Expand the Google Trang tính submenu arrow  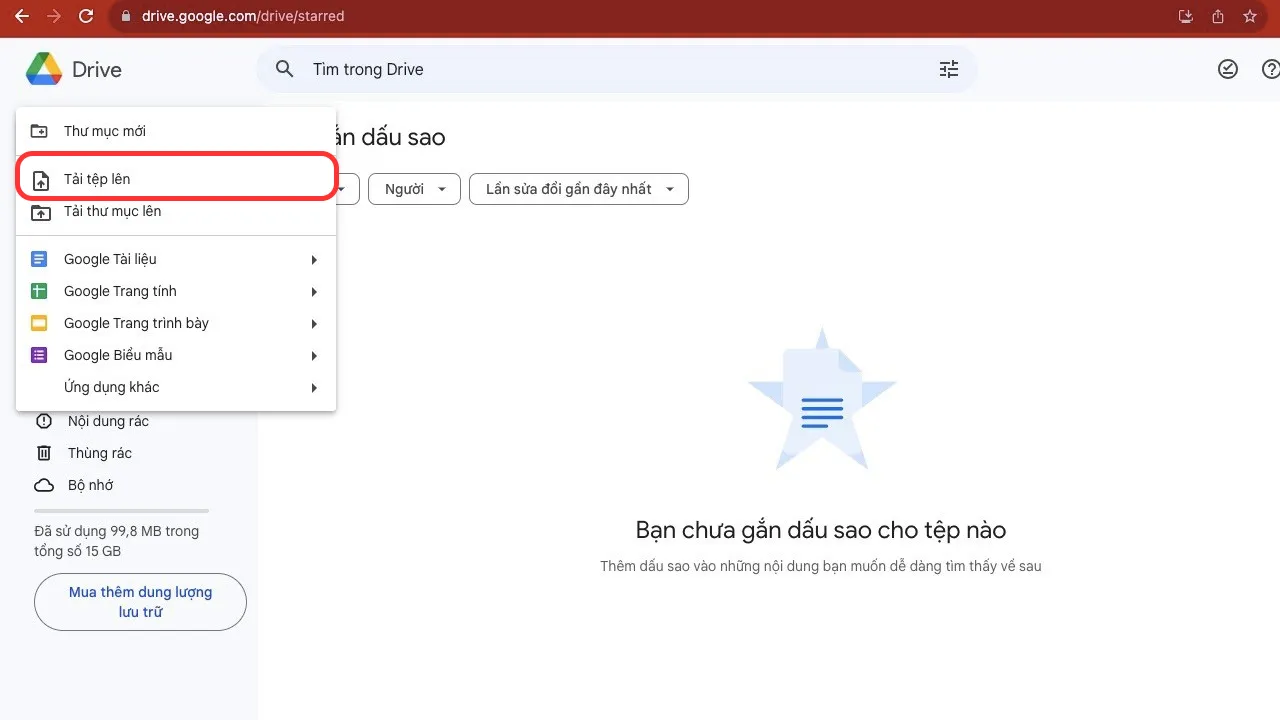313,290
